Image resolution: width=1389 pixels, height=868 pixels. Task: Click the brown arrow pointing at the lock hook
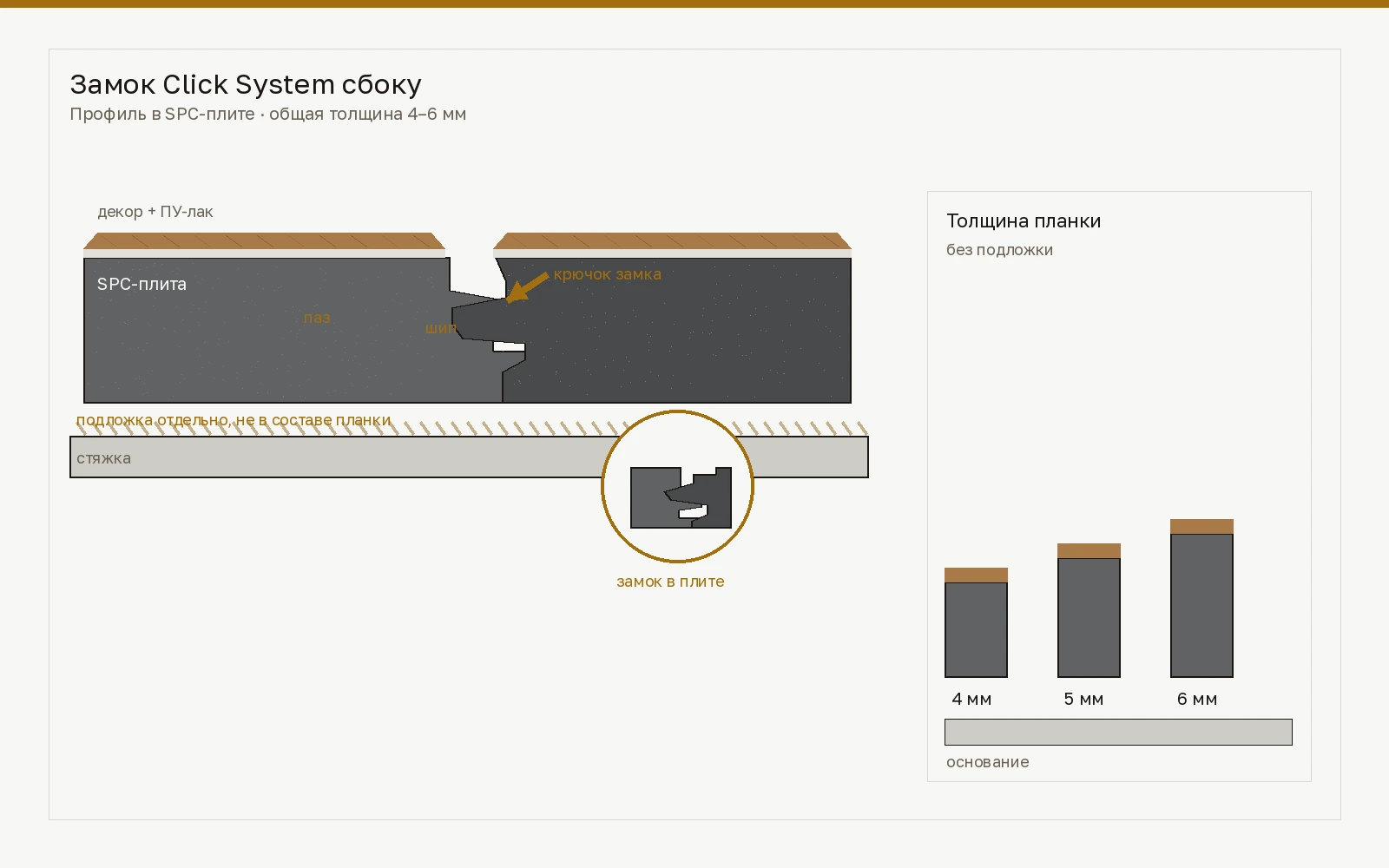tap(528, 287)
